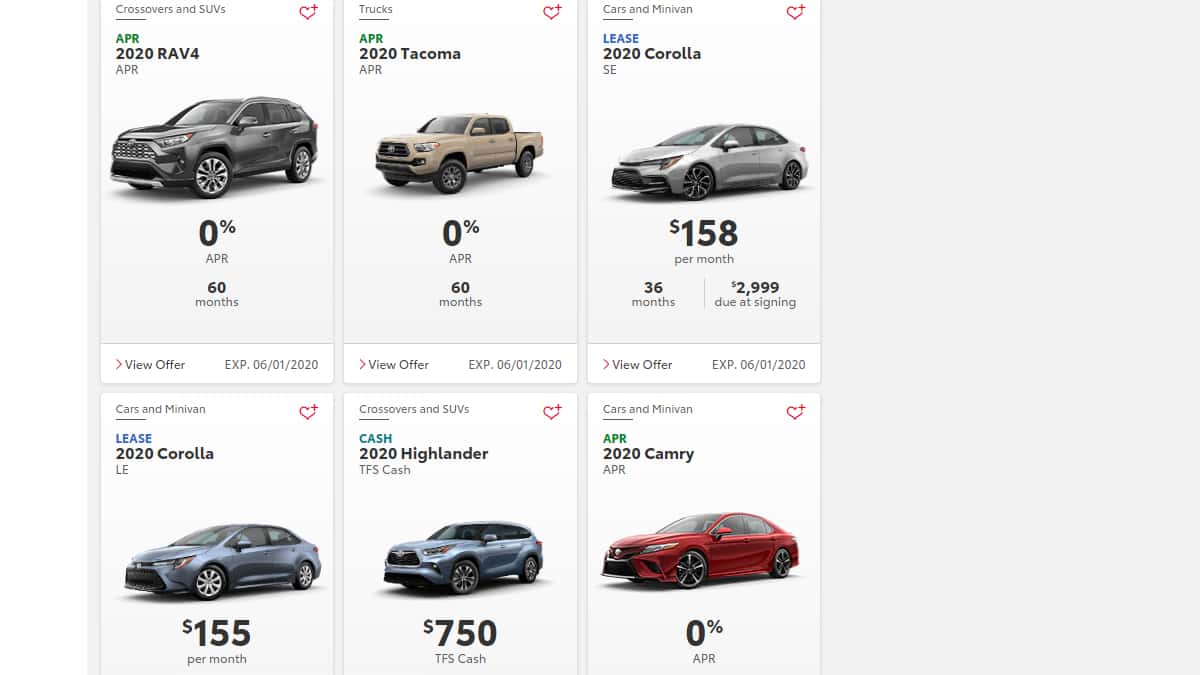Click the 2020 Highlander title
1200x675 pixels.
[x=423, y=454]
